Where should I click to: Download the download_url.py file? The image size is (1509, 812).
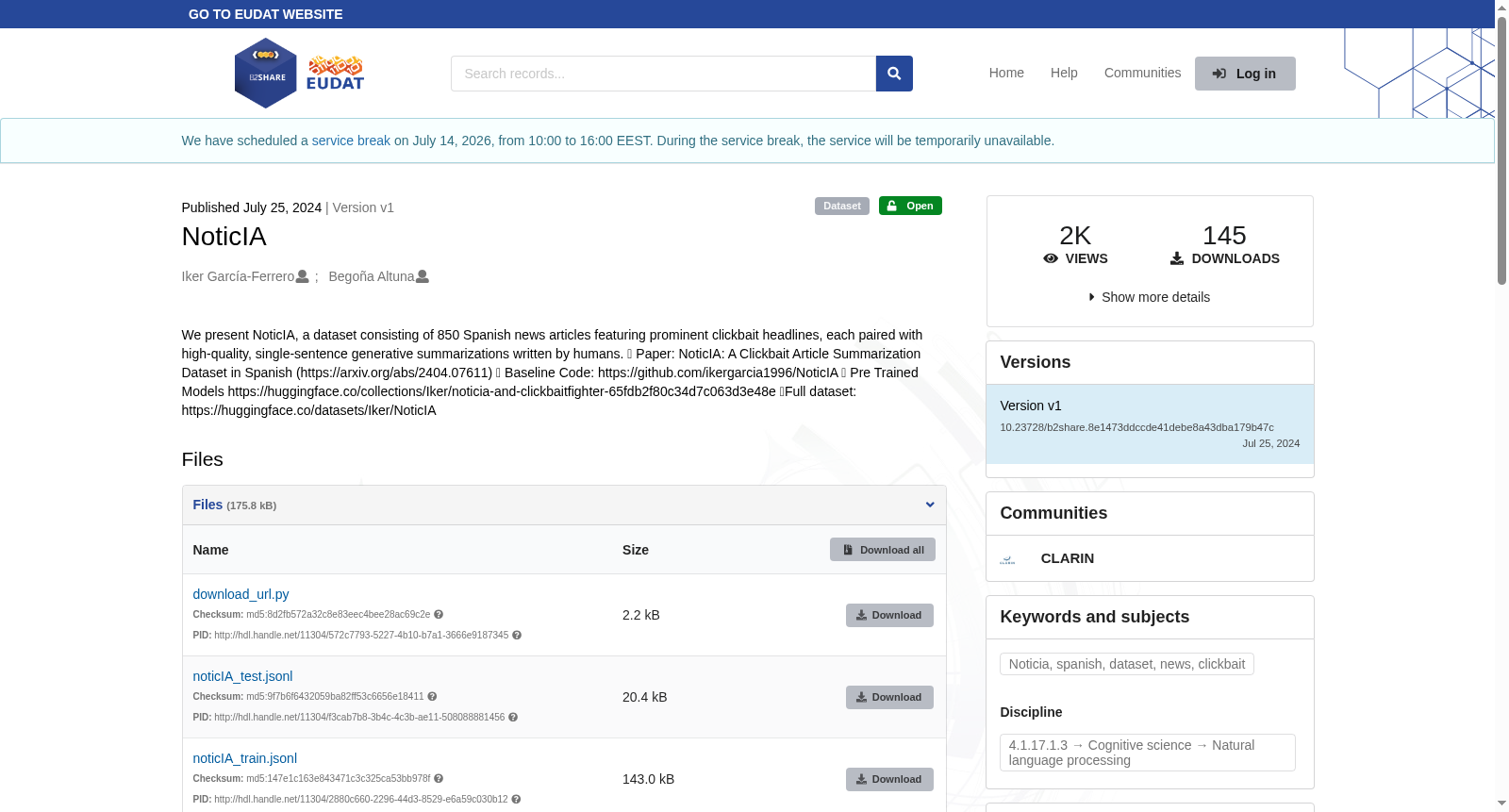click(889, 615)
